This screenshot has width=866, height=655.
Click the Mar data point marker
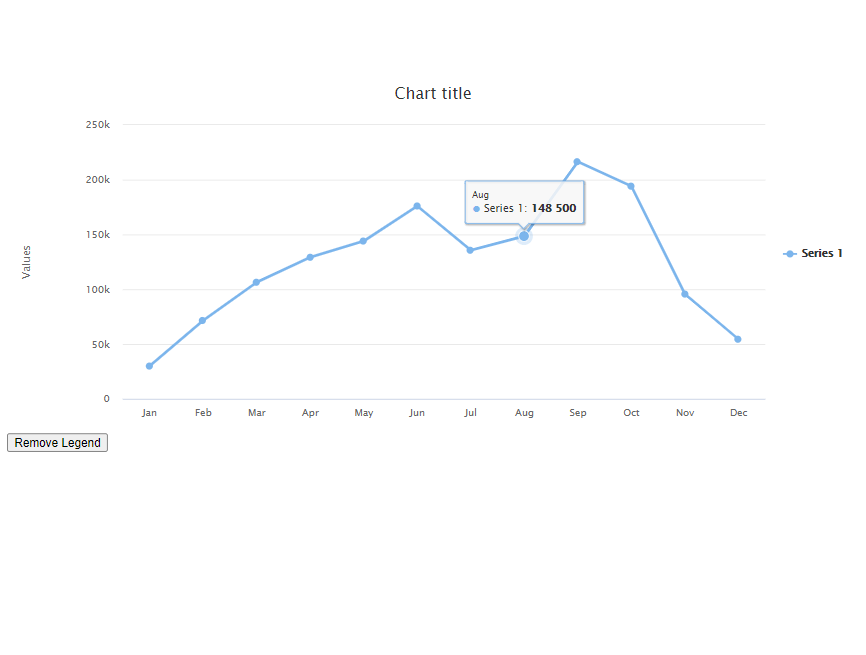coord(256,282)
